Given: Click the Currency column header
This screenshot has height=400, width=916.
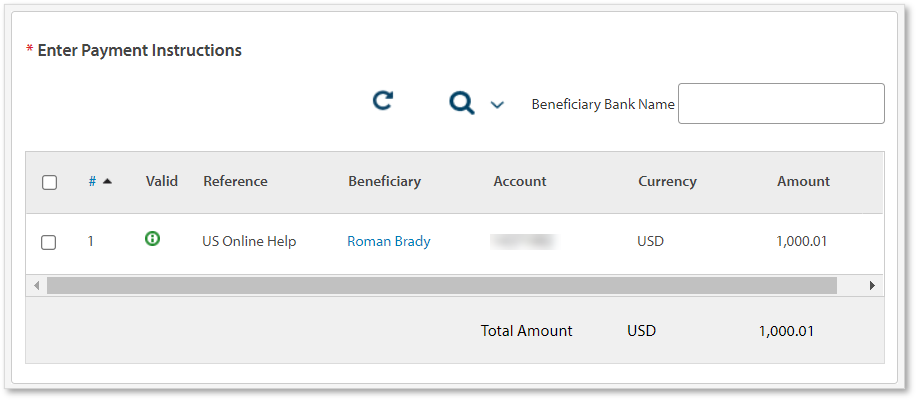Looking at the screenshot, I should coord(667,181).
